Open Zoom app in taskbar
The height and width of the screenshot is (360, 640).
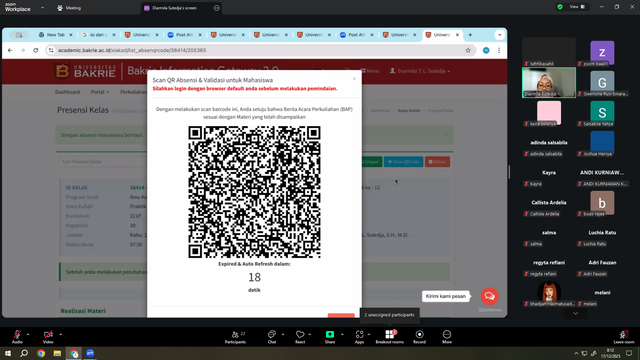[90, 353]
